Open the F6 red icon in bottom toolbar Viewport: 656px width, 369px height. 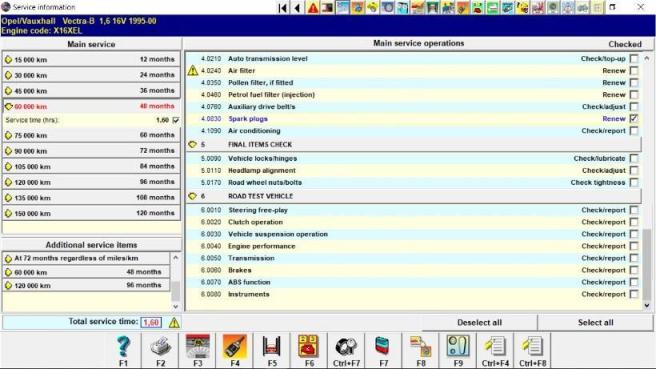[x=309, y=346]
